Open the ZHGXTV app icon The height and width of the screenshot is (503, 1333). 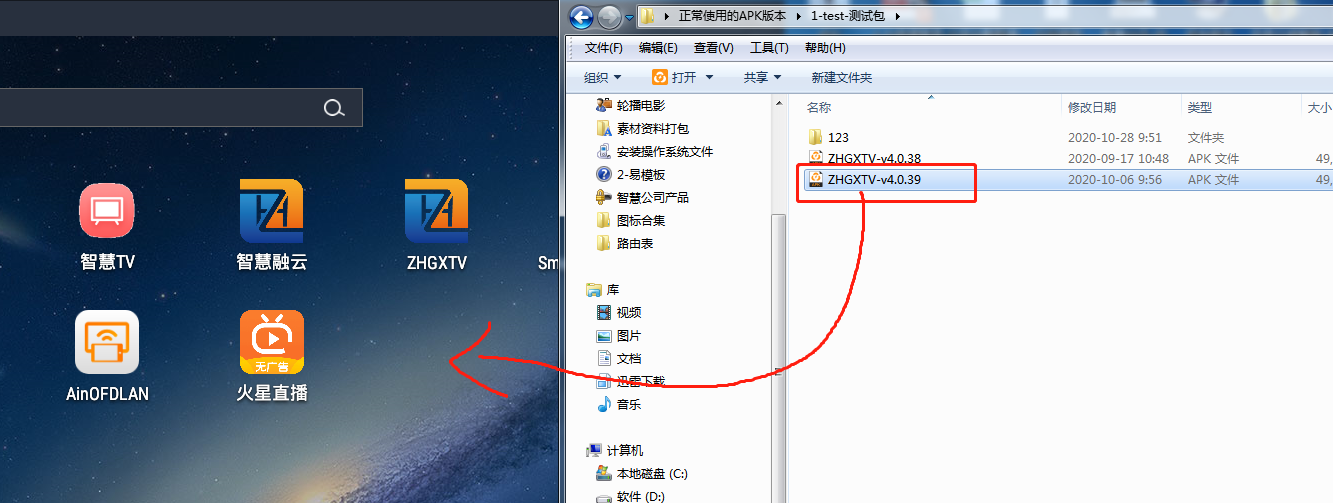pos(436,211)
